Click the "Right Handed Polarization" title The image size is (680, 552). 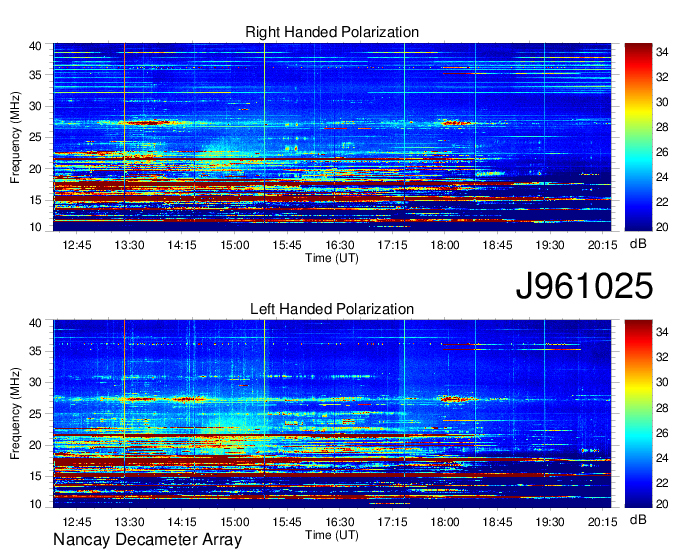(x=332, y=32)
